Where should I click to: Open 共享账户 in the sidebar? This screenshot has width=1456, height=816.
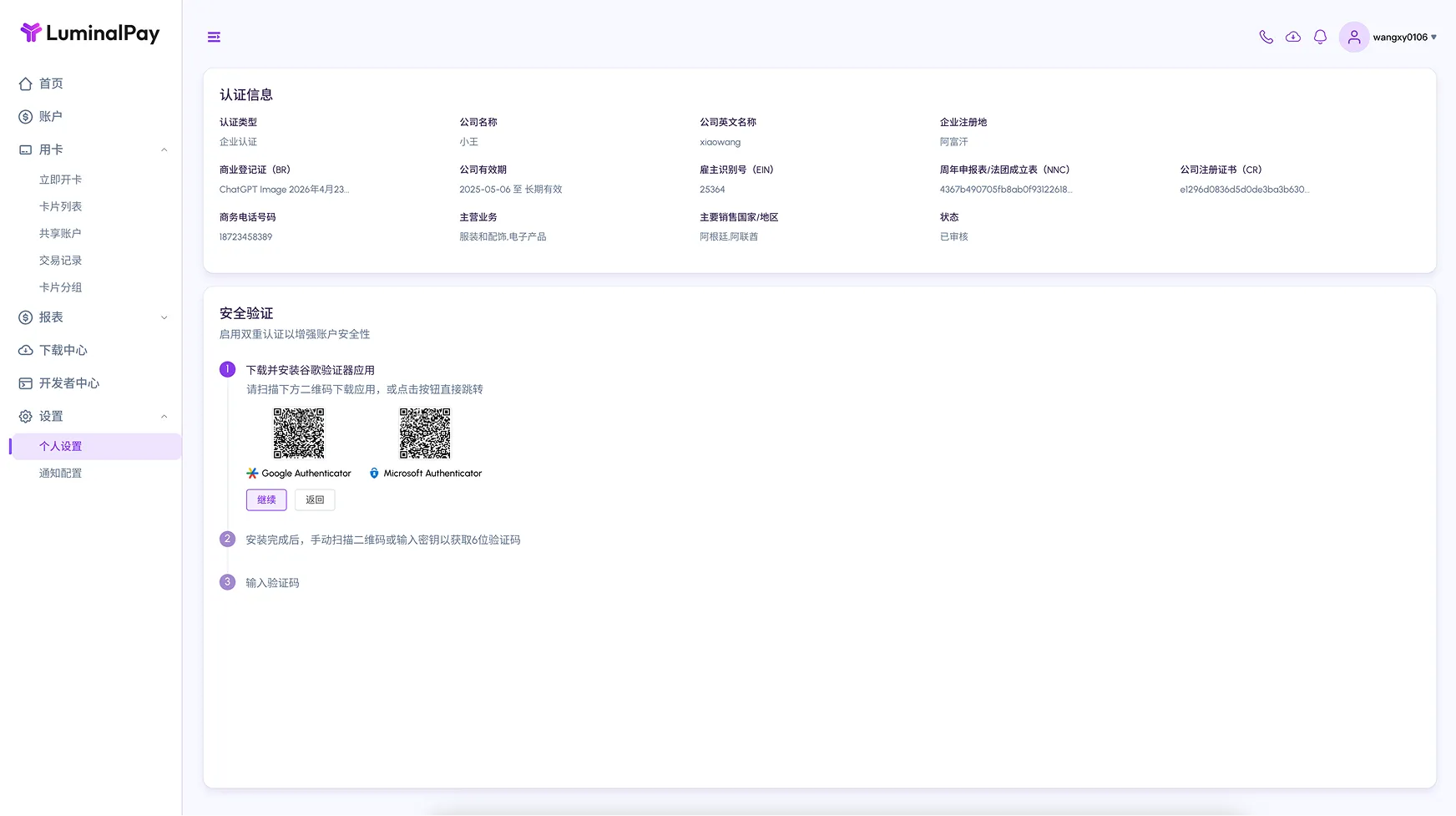point(61,233)
